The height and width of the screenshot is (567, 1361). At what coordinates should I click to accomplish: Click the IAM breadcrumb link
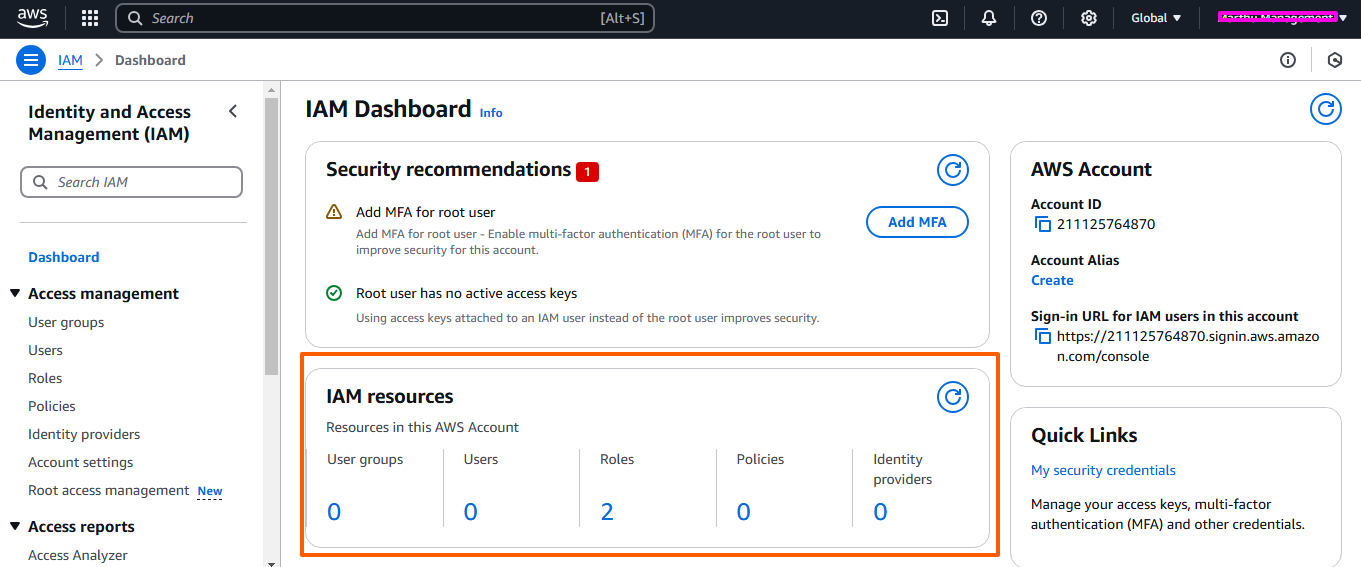click(70, 60)
